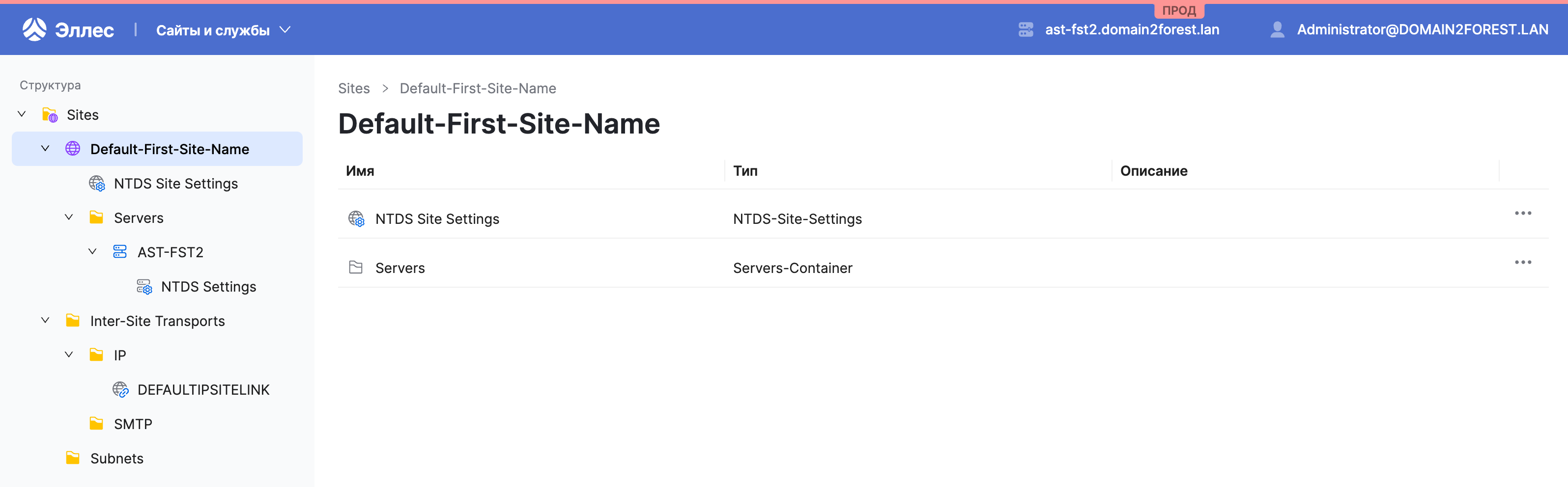Viewport: 1568px width, 487px height.
Task: Open the Administrator@DOMAIN2FOREST.LAN account menu
Action: [x=1422, y=29]
